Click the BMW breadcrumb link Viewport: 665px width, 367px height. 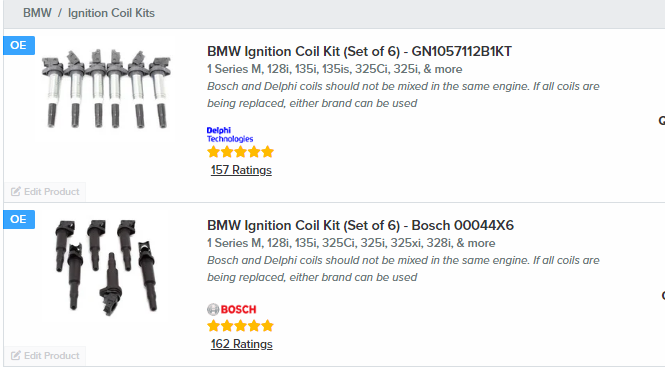pos(37,13)
